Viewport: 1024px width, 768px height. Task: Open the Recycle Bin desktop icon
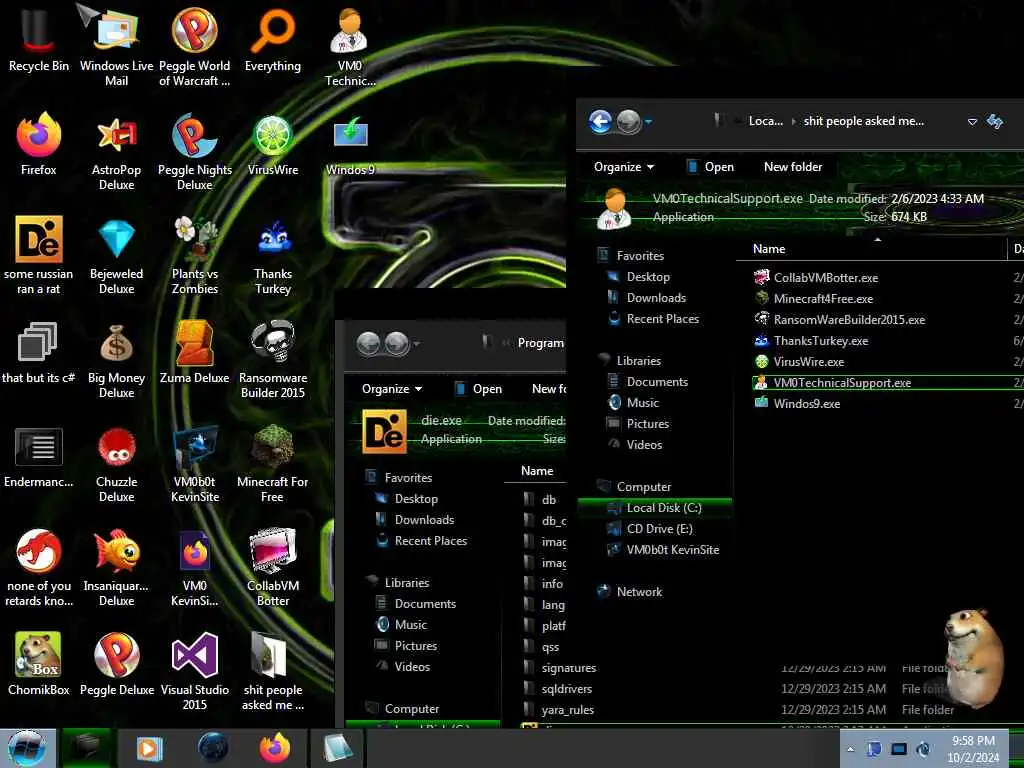(39, 40)
